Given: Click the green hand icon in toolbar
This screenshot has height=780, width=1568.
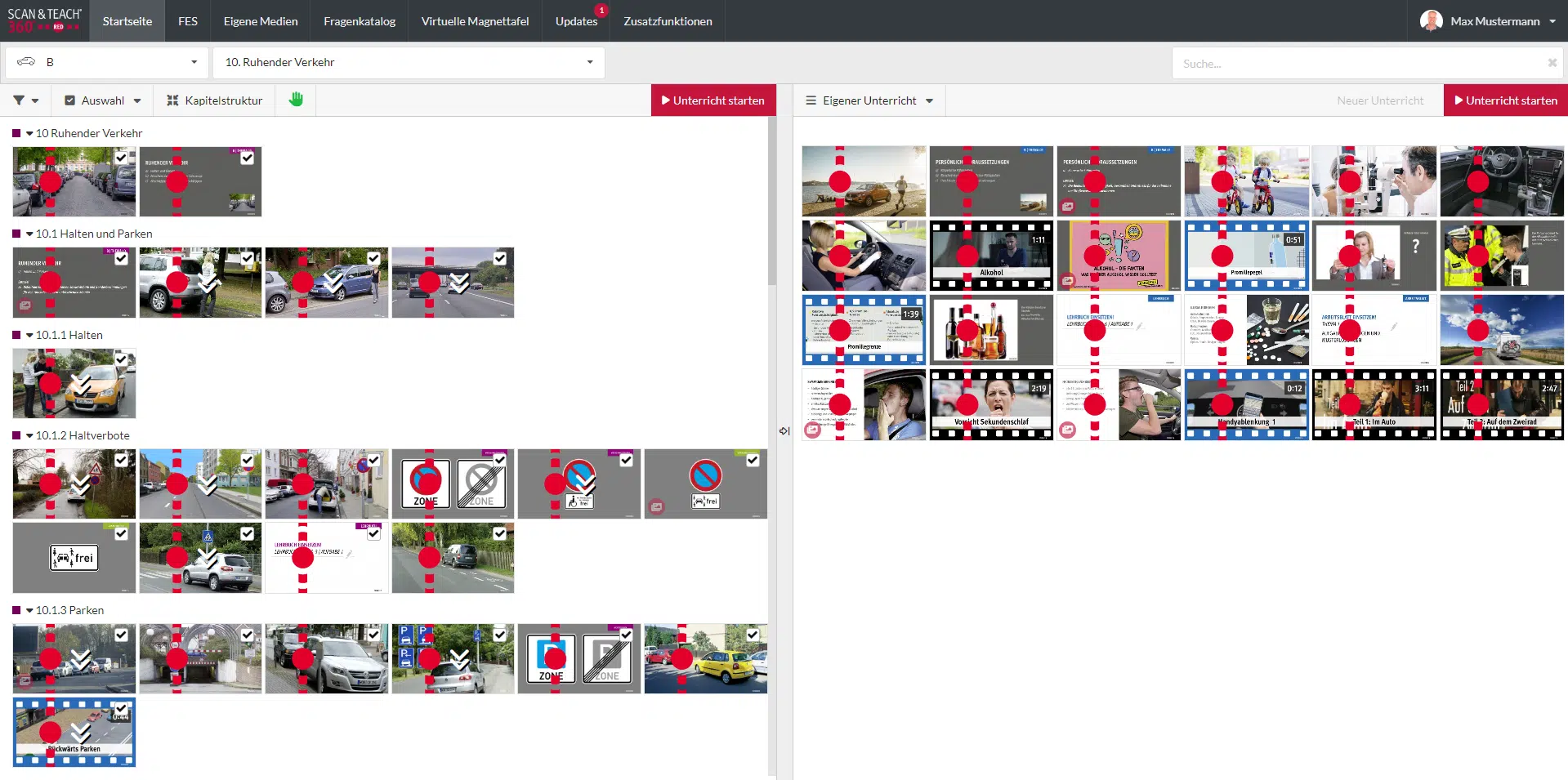Looking at the screenshot, I should pos(296,100).
